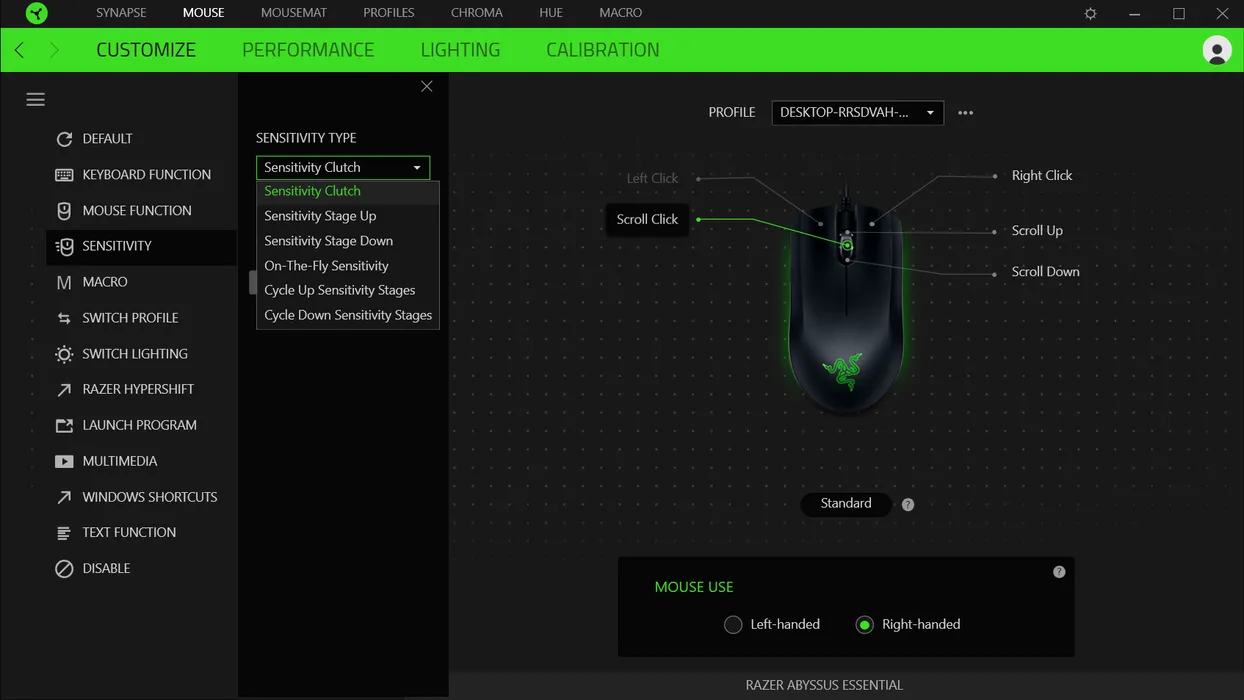This screenshot has width=1244, height=700.
Task: Click the panel scrollbar handle
Action: coord(253,283)
